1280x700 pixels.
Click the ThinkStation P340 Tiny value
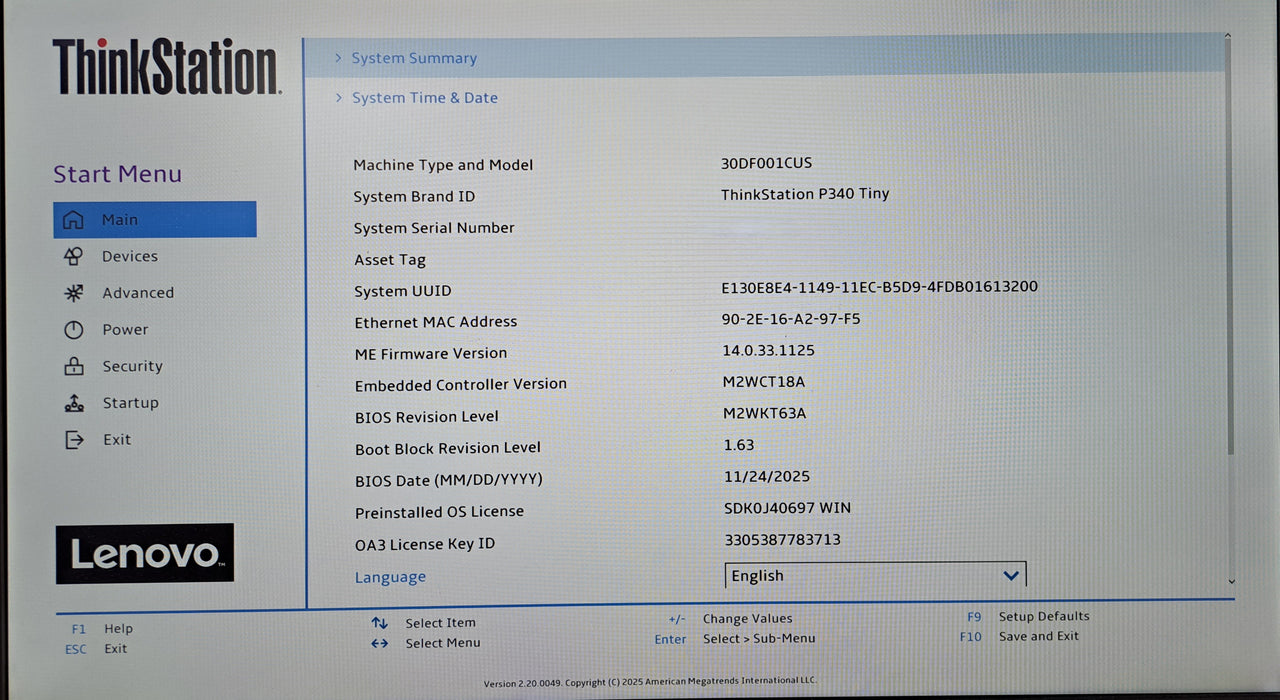805,194
